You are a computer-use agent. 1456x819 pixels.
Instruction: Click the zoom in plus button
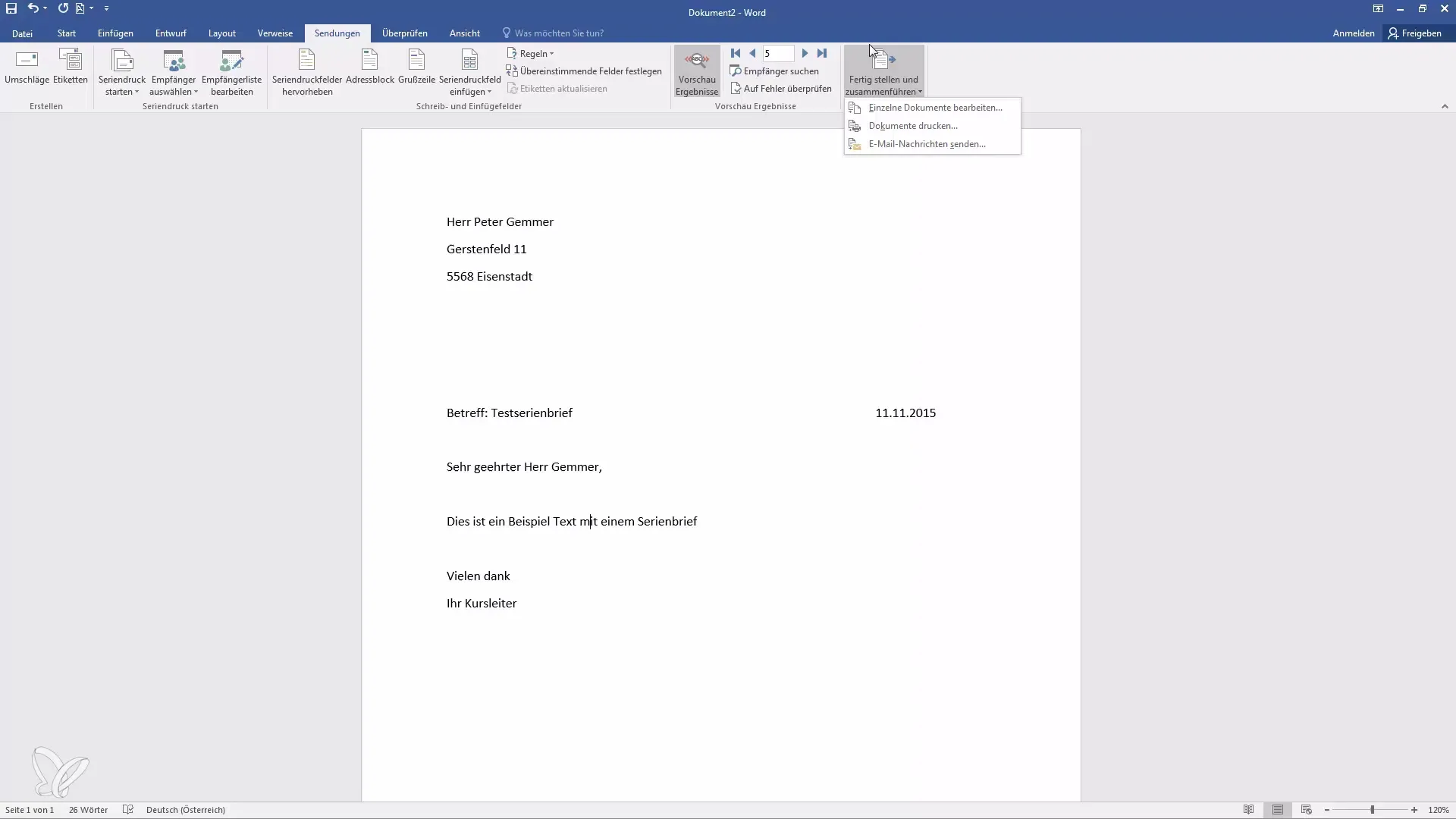pyautogui.click(x=1414, y=810)
